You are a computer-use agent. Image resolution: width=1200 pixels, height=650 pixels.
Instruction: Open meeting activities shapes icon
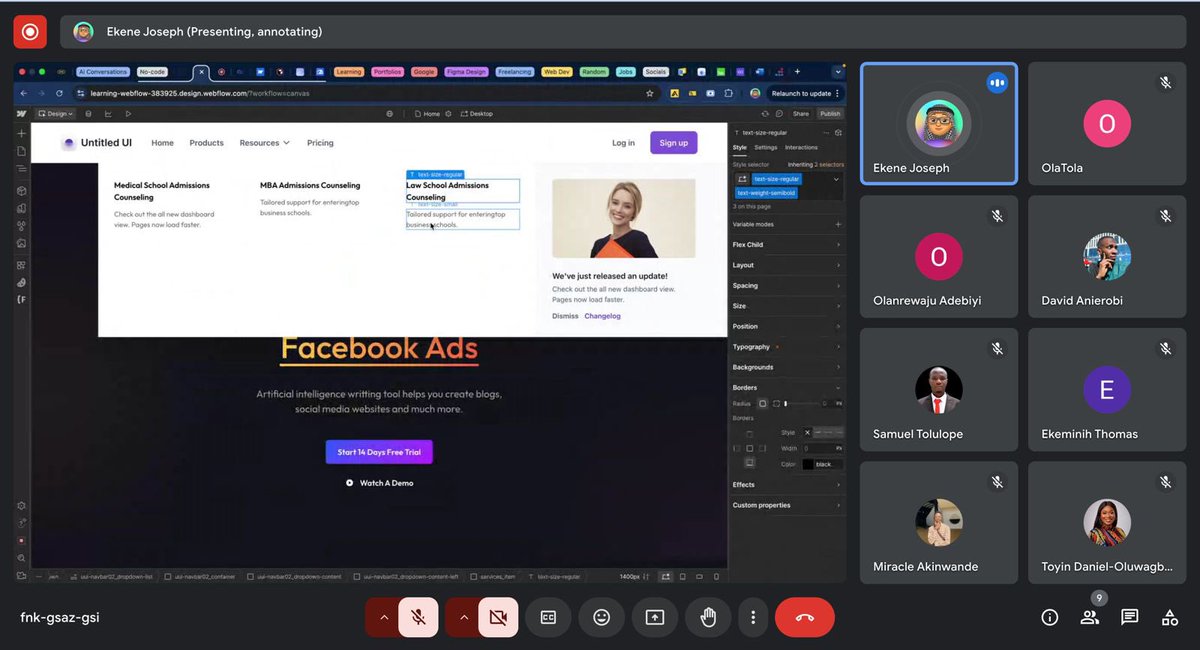tap(1170, 617)
